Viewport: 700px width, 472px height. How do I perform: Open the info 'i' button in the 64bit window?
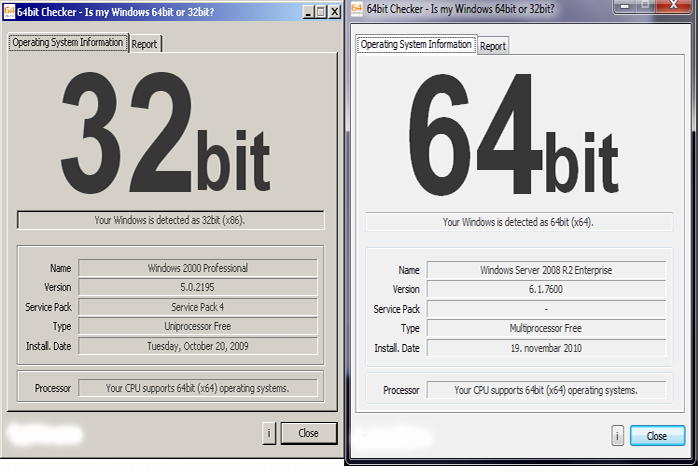(617, 436)
